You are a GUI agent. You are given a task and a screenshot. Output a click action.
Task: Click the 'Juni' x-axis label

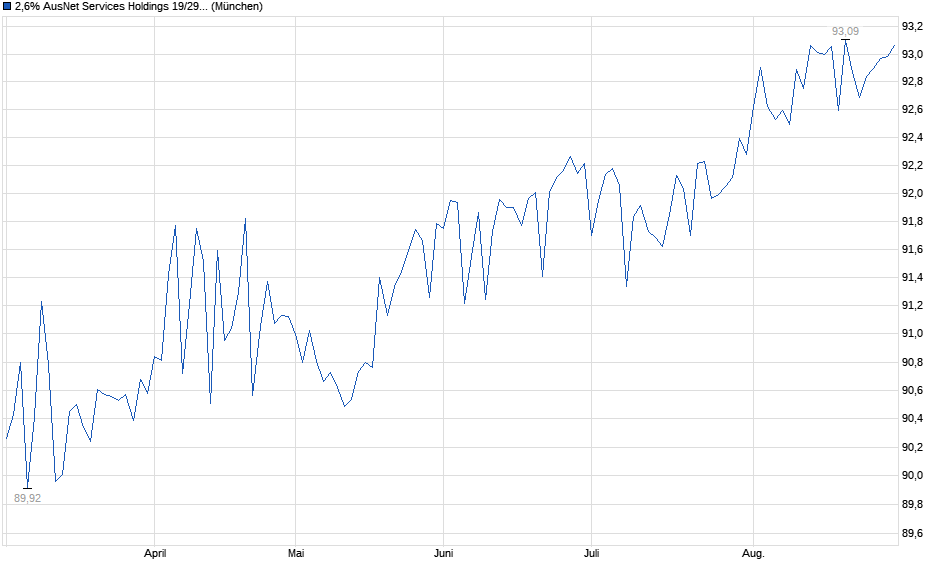pyautogui.click(x=443, y=553)
